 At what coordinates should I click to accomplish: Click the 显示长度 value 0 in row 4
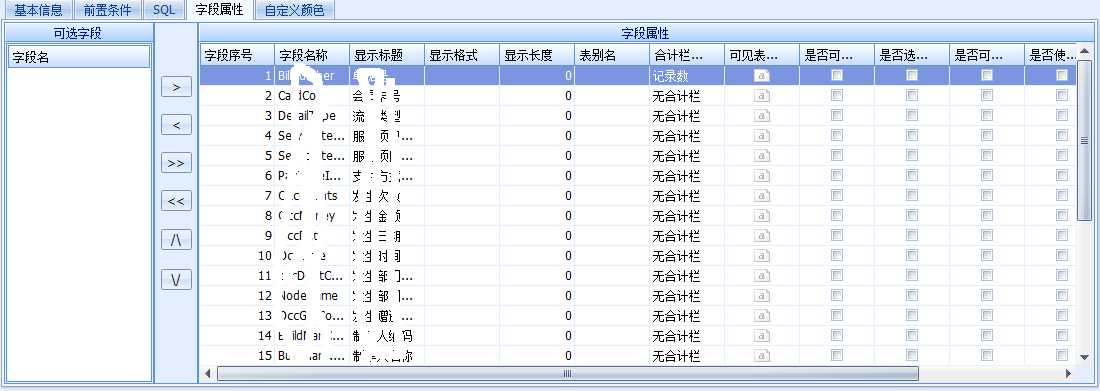point(537,135)
